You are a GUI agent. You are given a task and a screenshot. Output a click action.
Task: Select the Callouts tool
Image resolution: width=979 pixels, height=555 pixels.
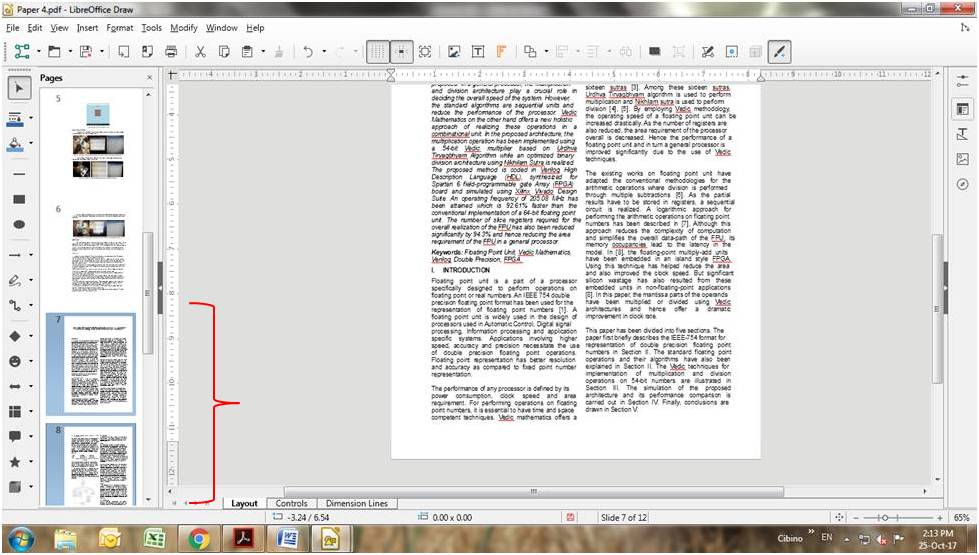coord(16,436)
